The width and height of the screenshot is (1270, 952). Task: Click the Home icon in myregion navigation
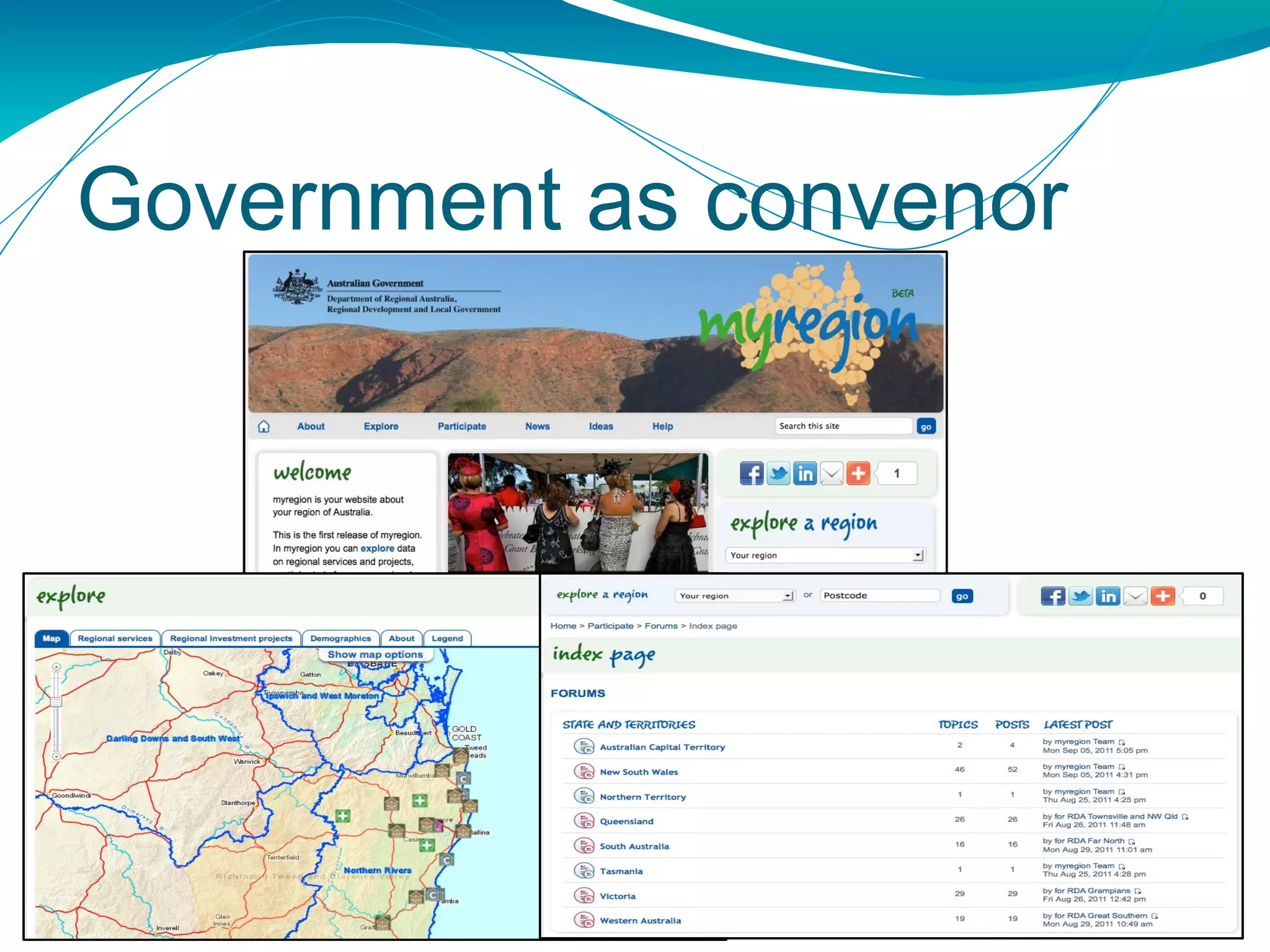[x=264, y=426]
